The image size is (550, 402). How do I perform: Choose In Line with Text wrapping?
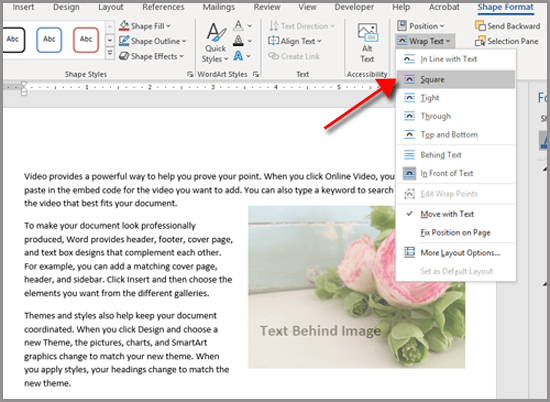(456, 59)
